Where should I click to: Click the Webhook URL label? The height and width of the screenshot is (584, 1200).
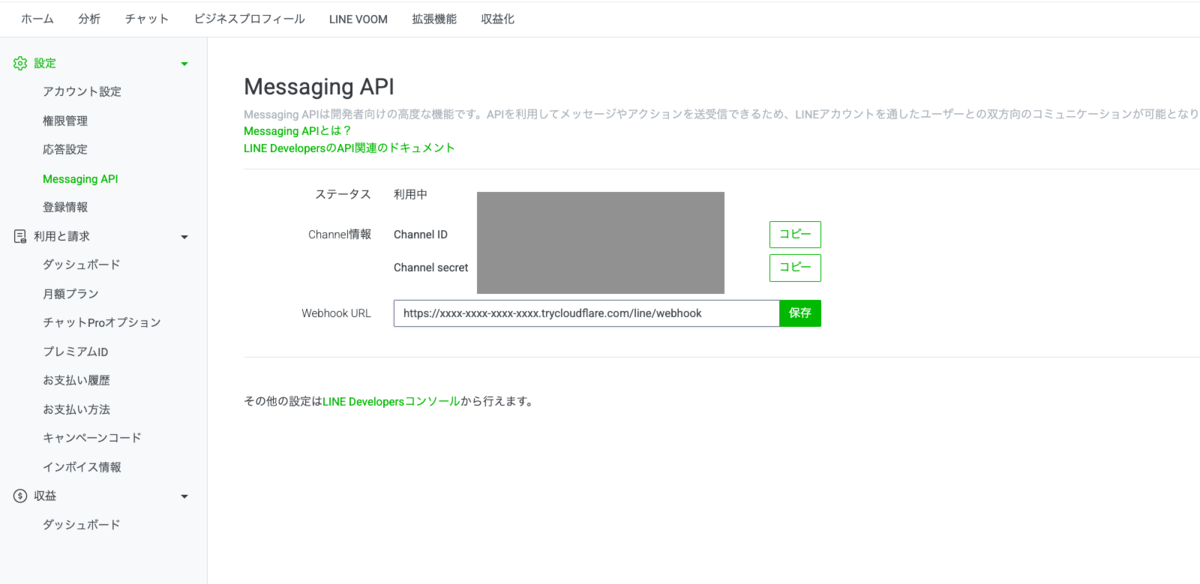coord(336,313)
